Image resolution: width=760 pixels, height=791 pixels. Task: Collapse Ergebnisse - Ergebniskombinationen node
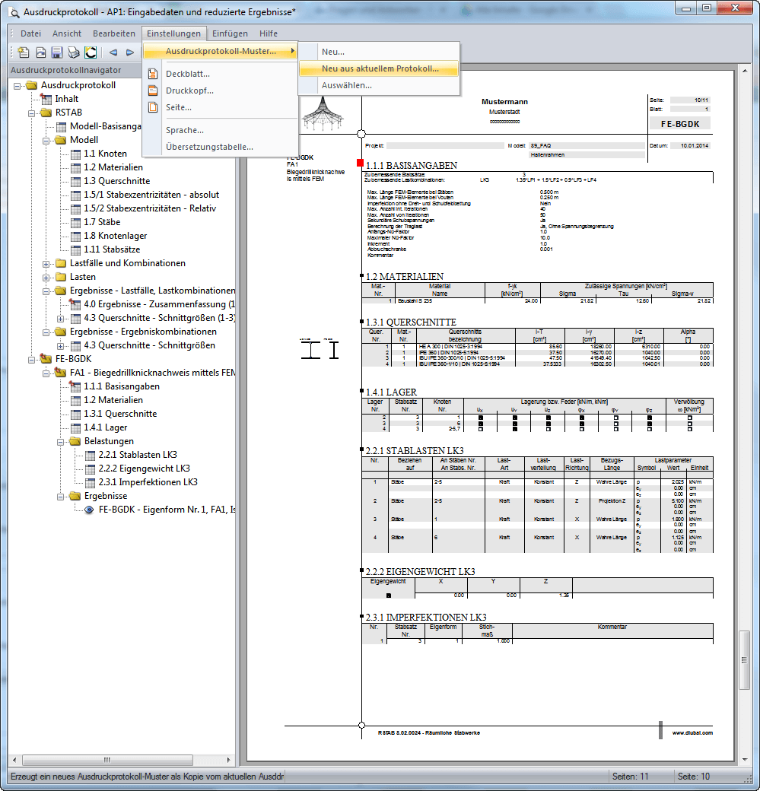pyautogui.click(x=46, y=332)
